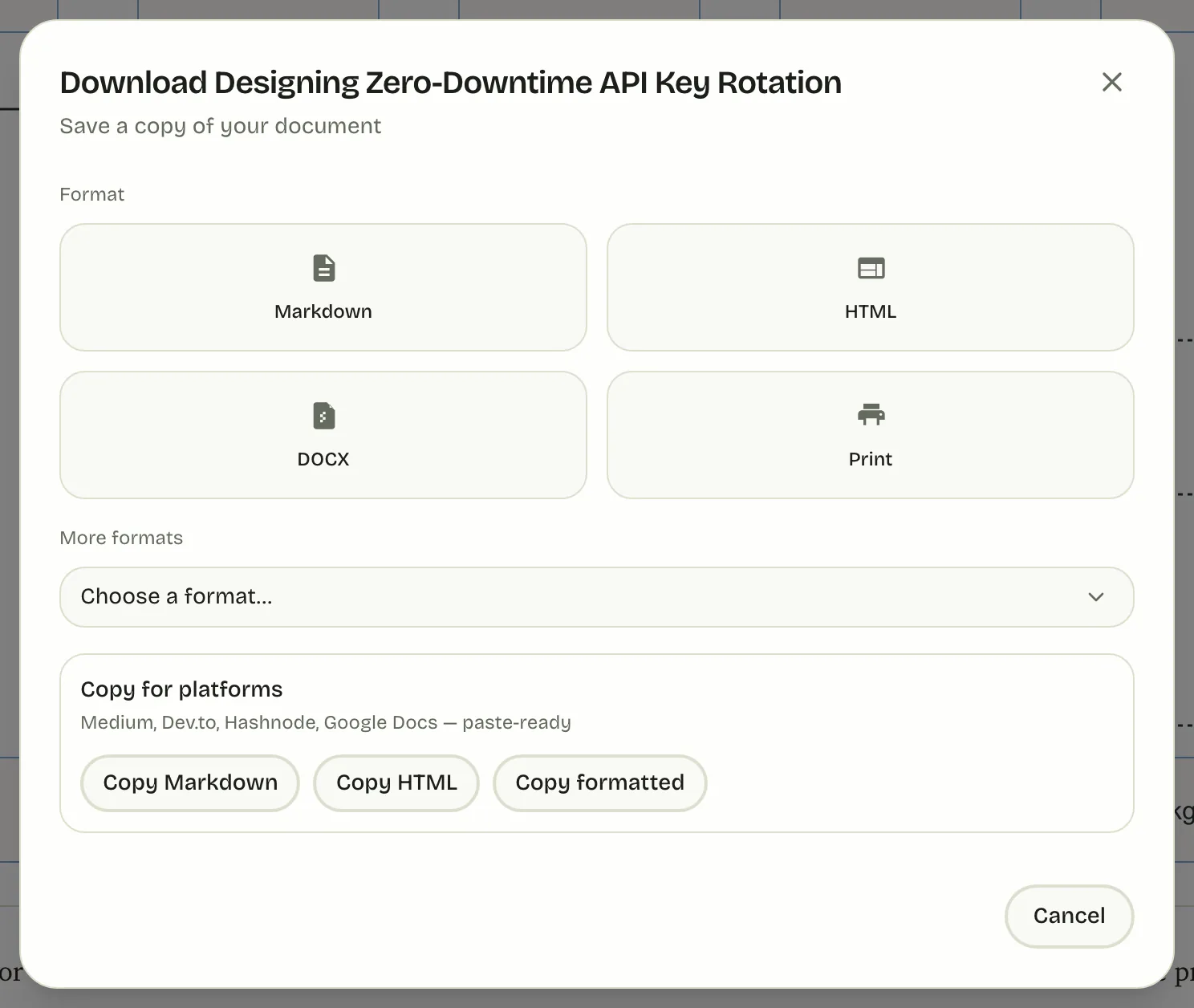The height and width of the screenshot is (1008, 1194).
Task: Click the Copy HTML button
Action: [x=396, y=782]
